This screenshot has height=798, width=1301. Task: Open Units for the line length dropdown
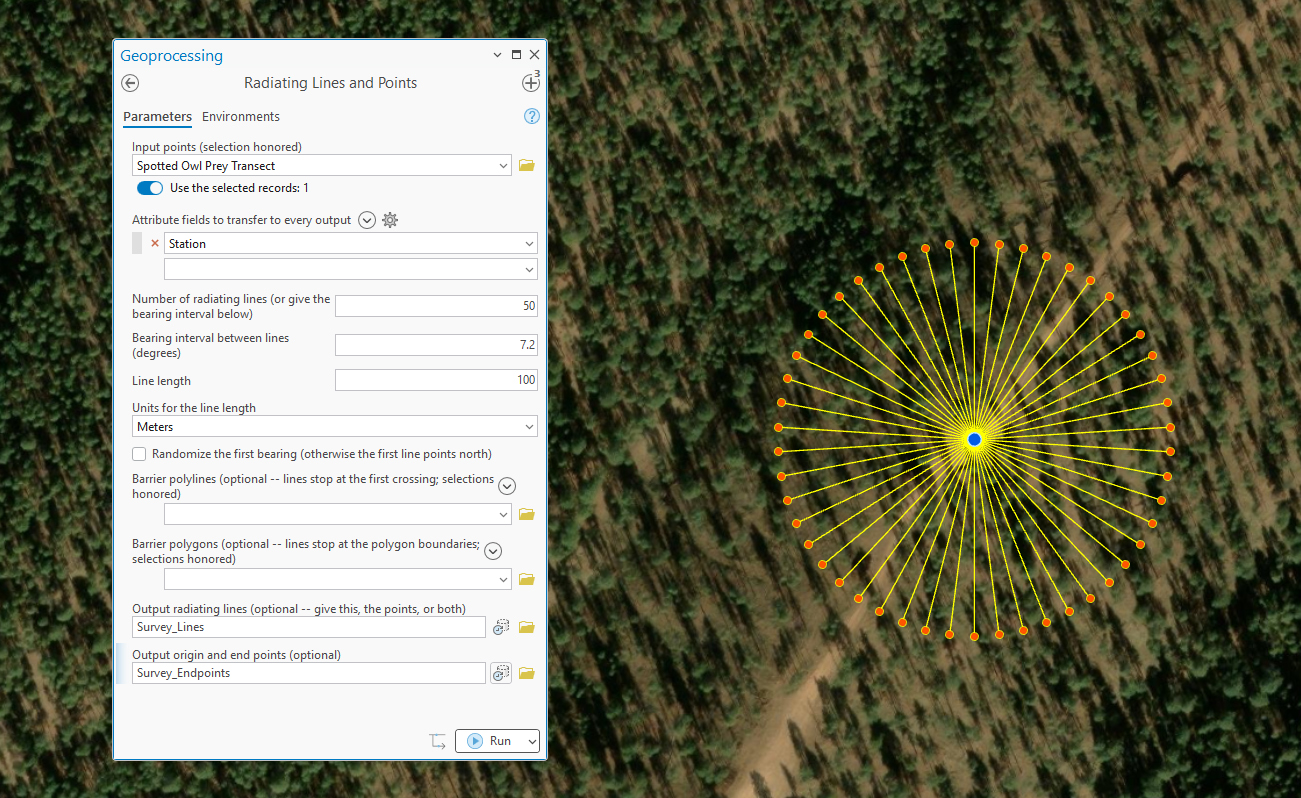[x=528, y=427]
